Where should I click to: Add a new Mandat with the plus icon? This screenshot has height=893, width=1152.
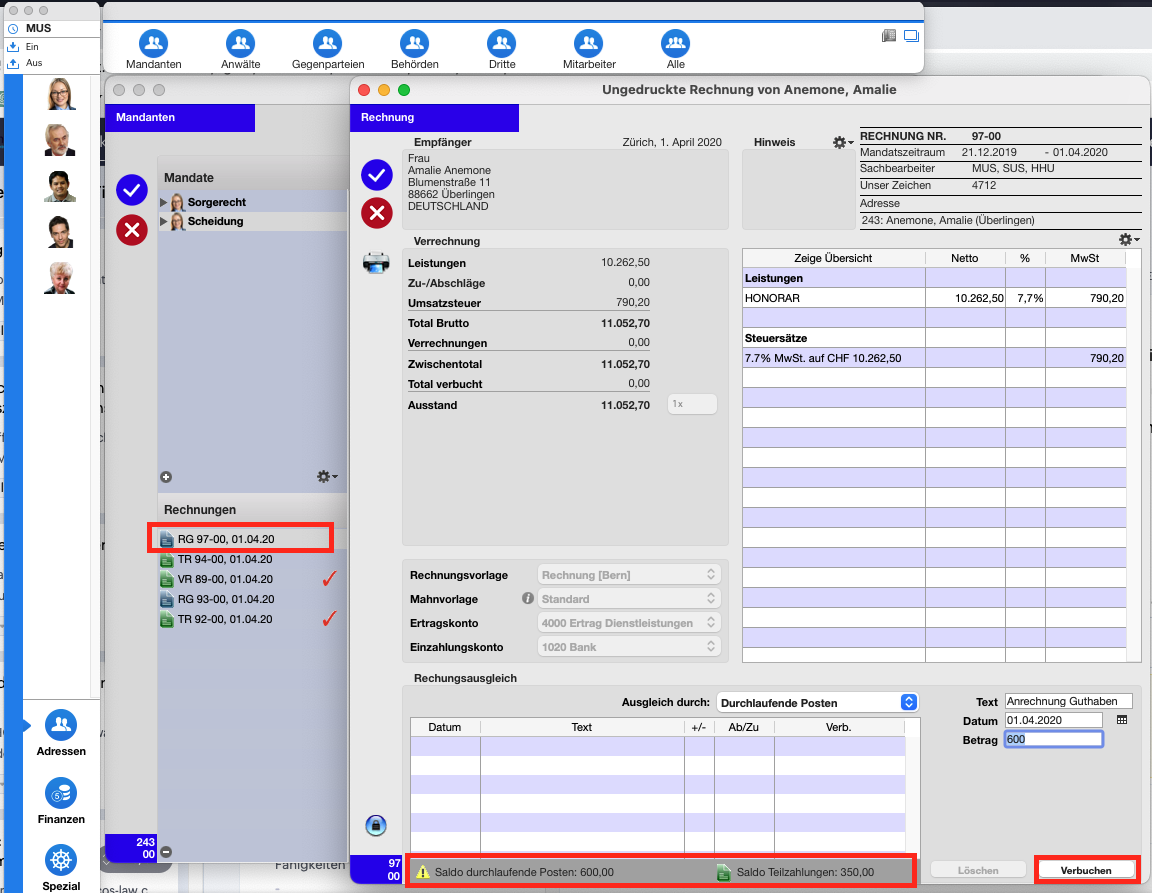166,477
